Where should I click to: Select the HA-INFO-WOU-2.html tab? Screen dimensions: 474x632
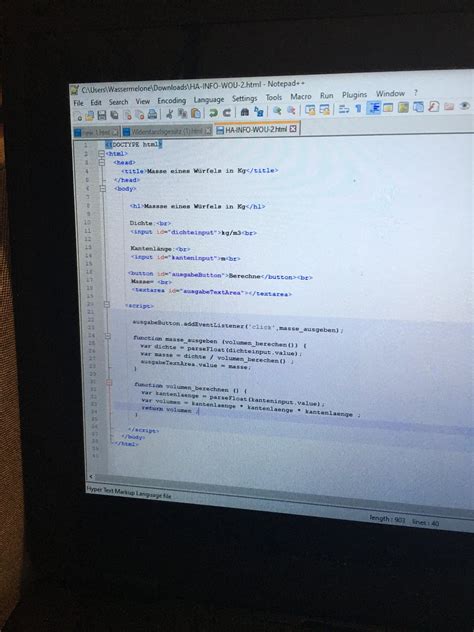(257, 129)
